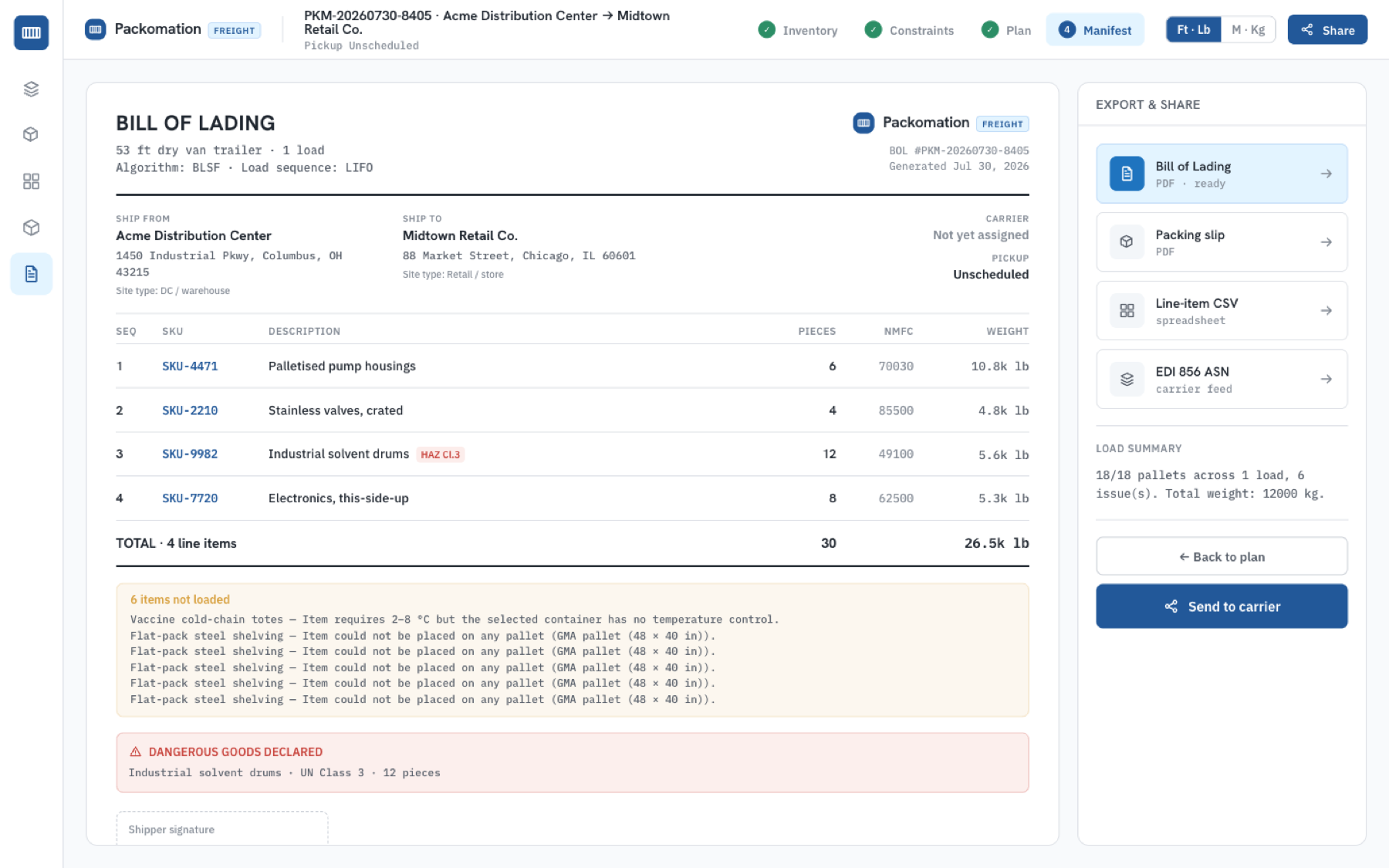
Task: Click the Bill of Lading export arrow
Action: coord(1326,174)
